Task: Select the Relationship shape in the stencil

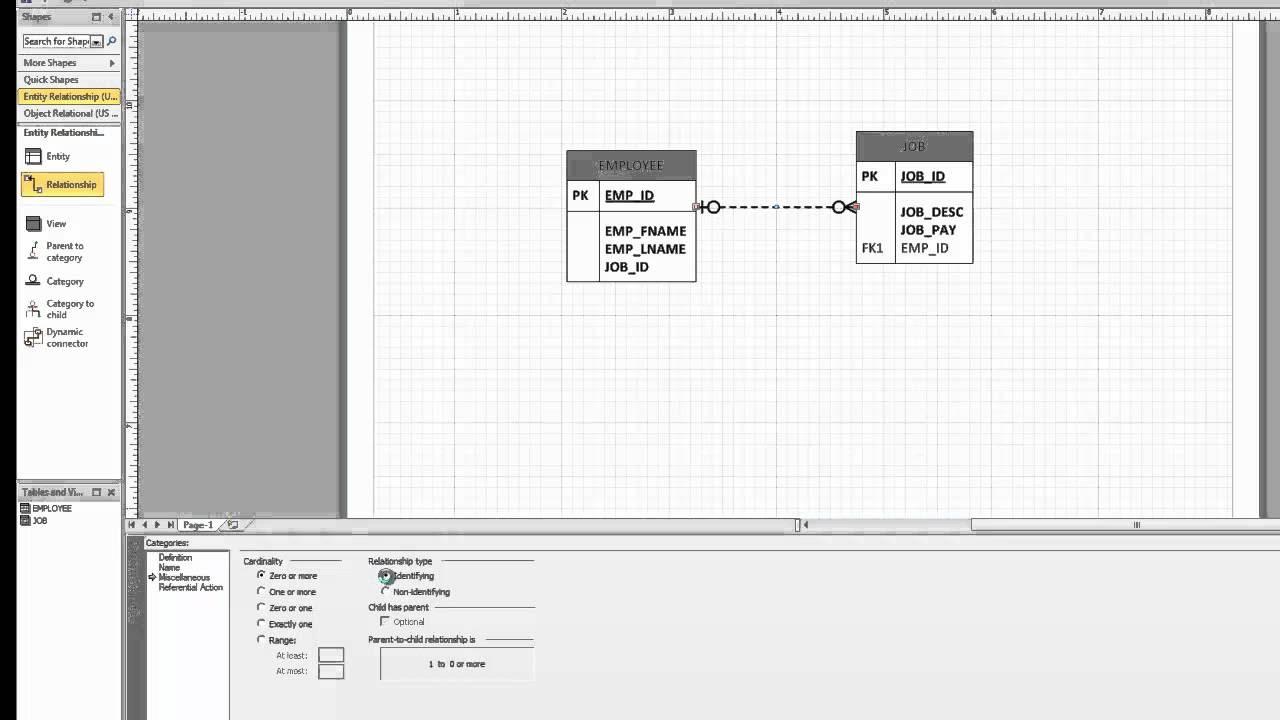Action: click(x=62, y=184)
